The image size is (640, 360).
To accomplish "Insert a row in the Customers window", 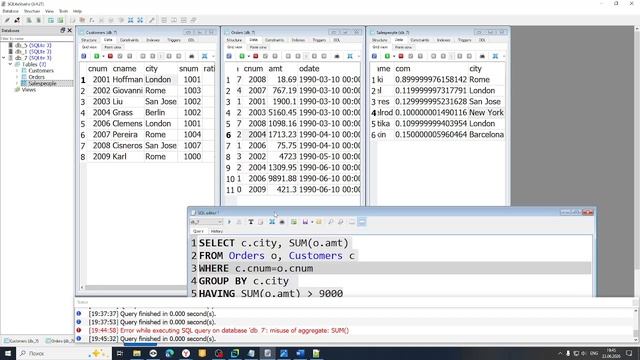I will (97, 56).
